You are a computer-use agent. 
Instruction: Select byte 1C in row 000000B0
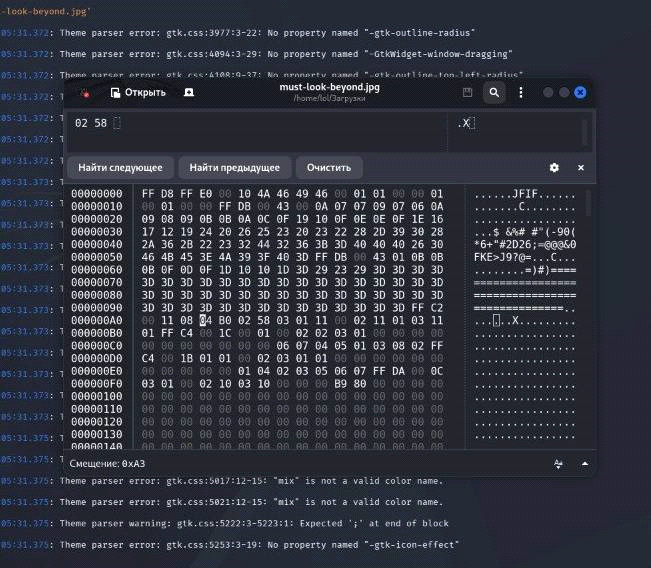tap(225, 333)
